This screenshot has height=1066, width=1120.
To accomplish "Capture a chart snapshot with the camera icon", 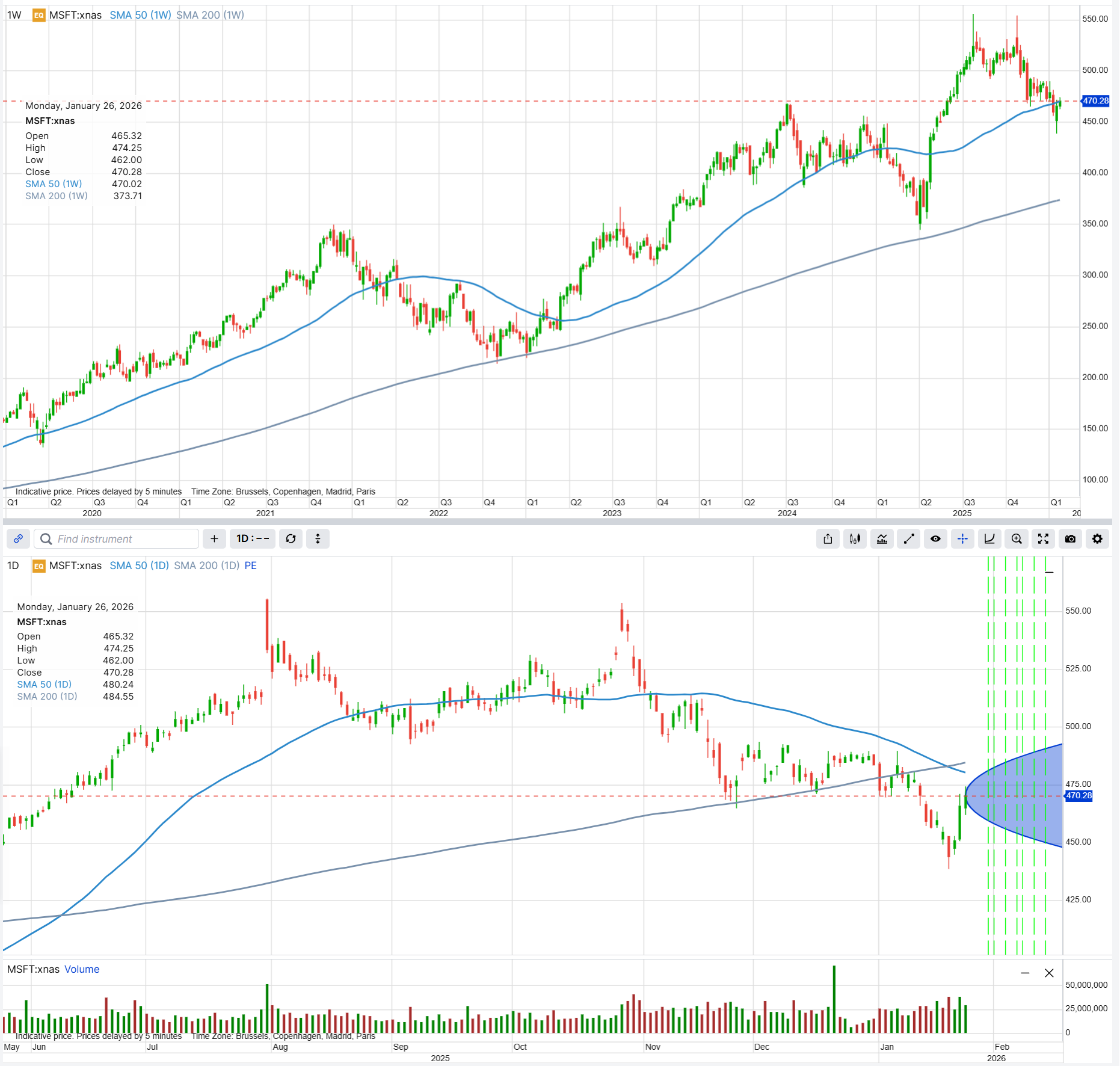I will coord(1071,539).
